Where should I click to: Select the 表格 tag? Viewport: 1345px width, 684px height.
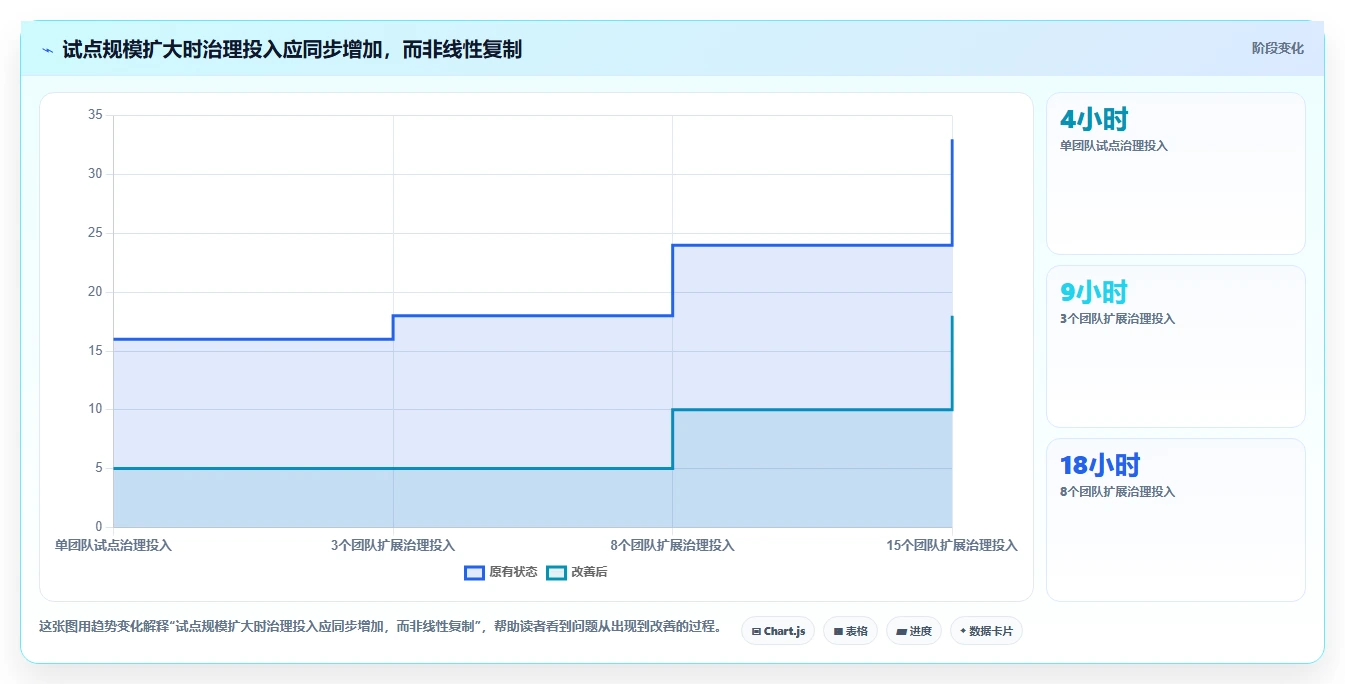click(x=850, y=631)
